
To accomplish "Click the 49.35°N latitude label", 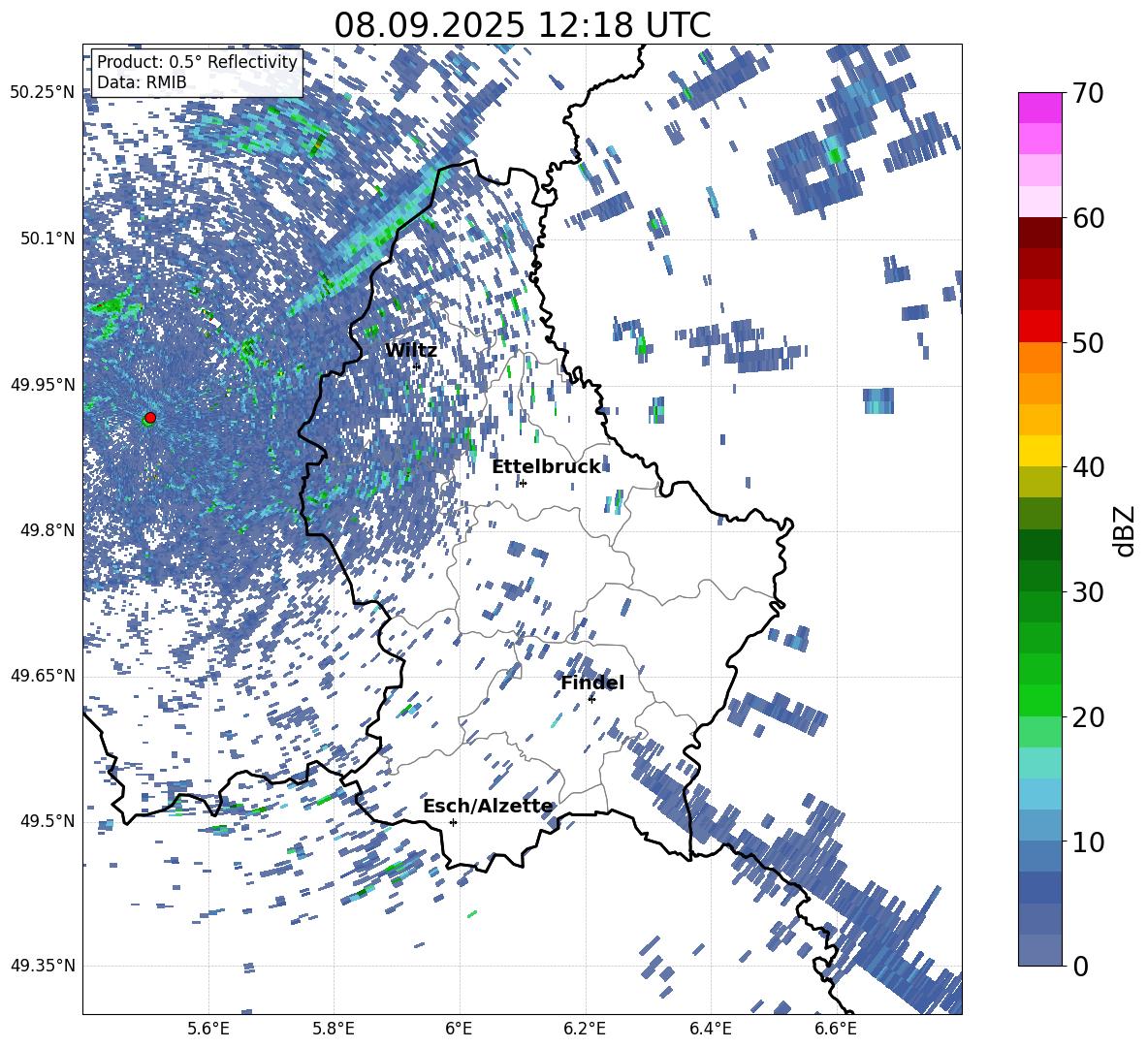I will coord(44,966).
